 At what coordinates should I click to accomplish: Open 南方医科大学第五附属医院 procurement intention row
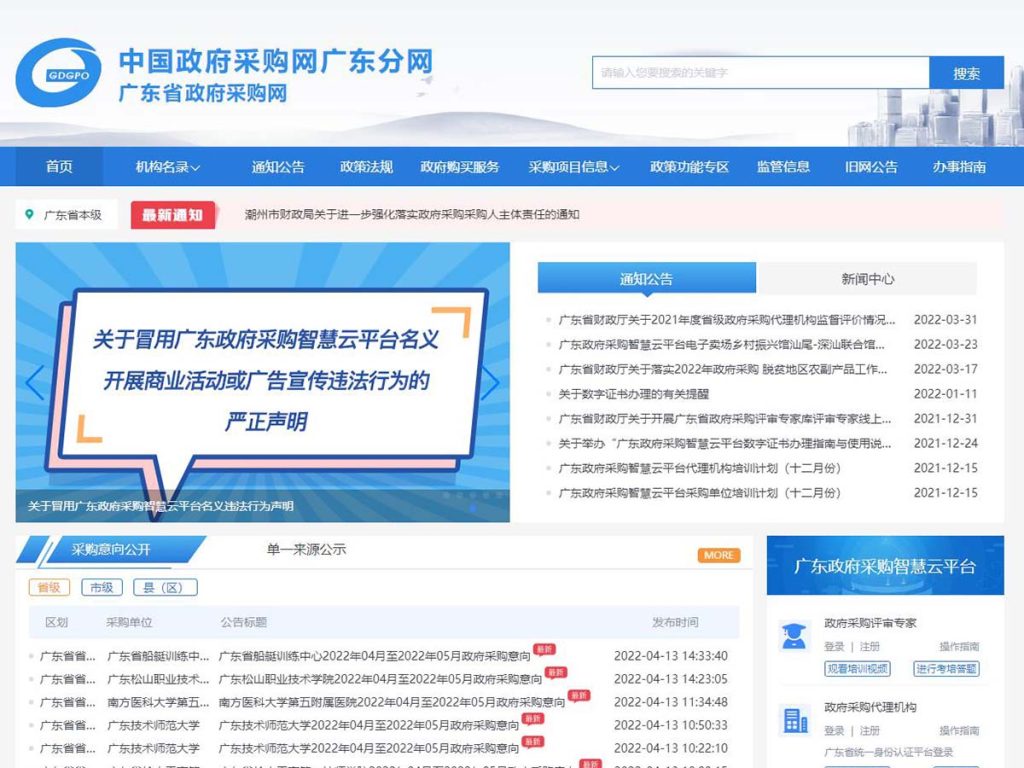coord(392,703)
